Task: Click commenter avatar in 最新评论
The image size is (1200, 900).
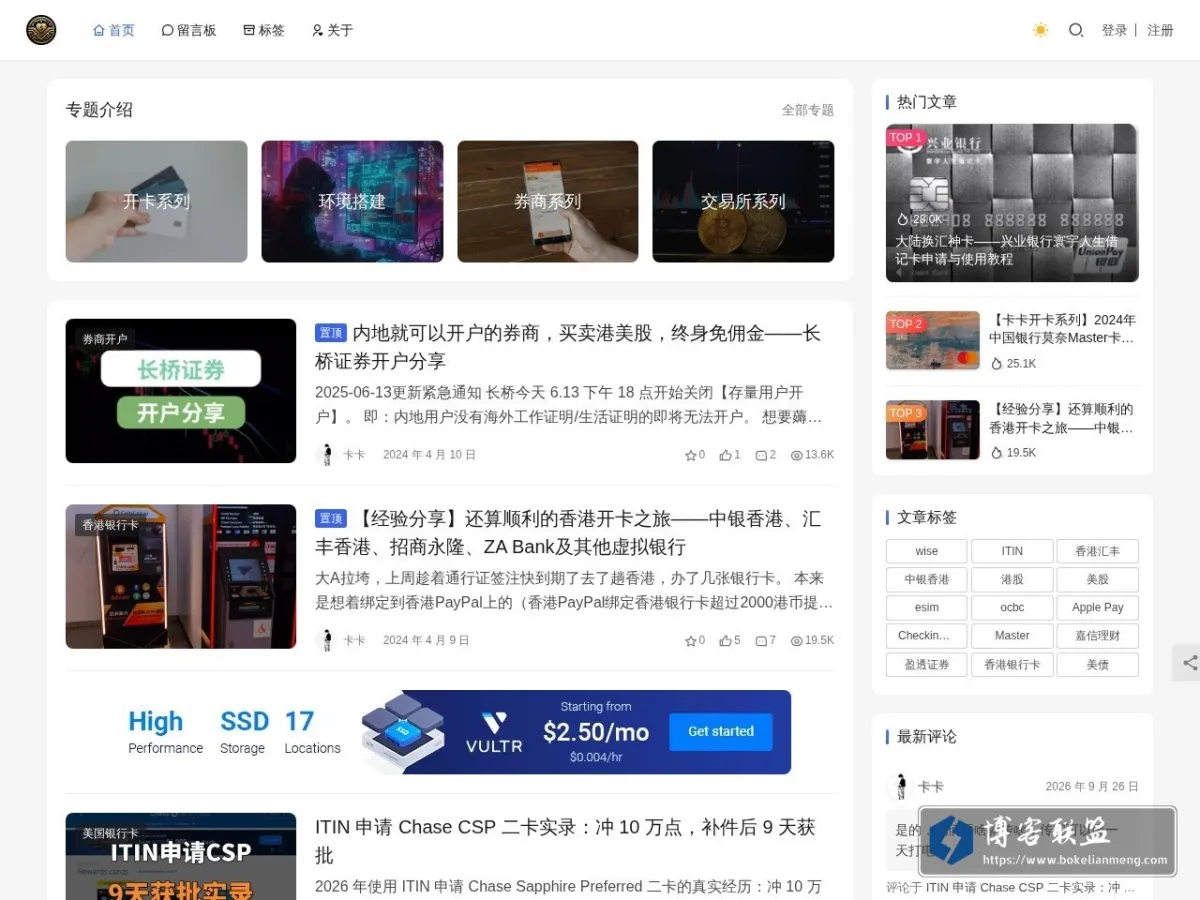Action: (x=899, y=787)
